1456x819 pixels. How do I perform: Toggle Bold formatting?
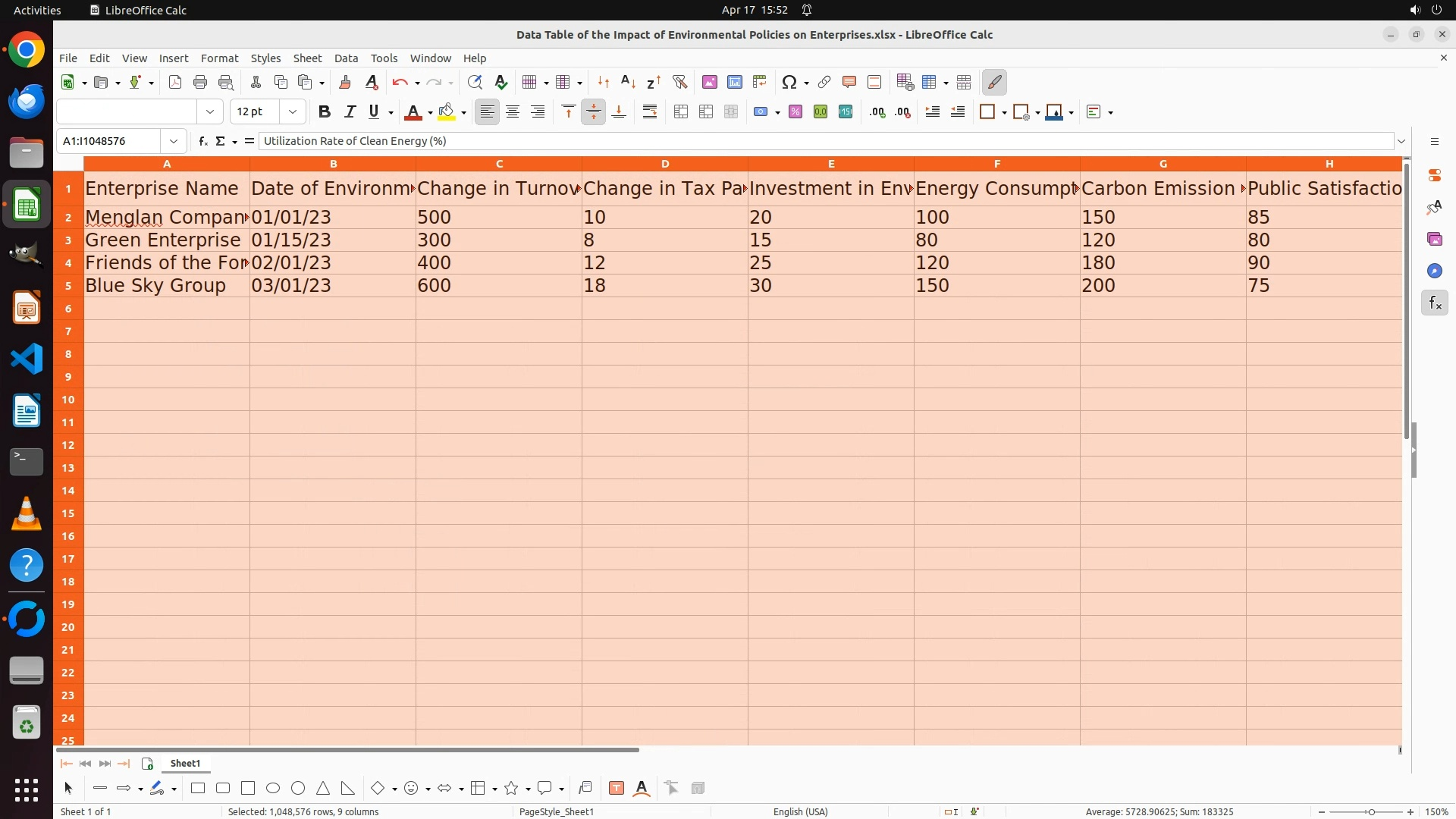[325, 111]
